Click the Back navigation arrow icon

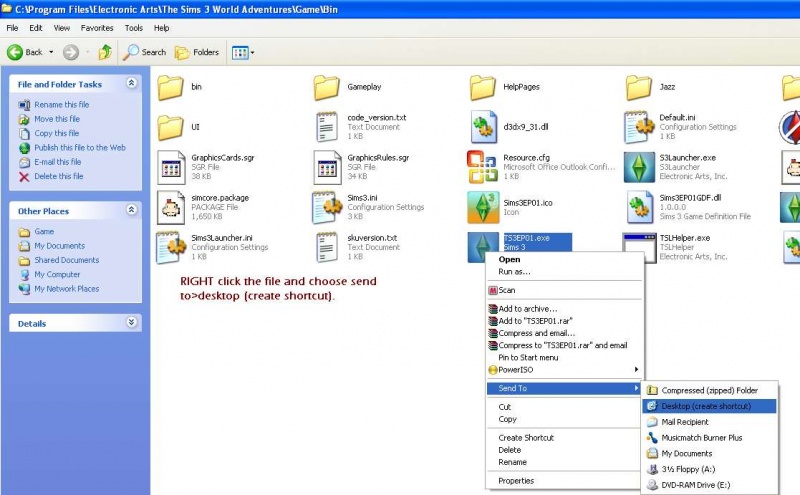pos(14,52)
